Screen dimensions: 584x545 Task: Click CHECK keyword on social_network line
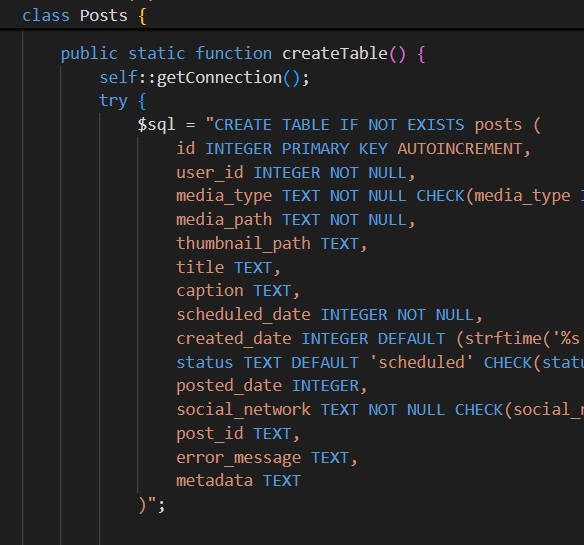(x=479, y=410)
